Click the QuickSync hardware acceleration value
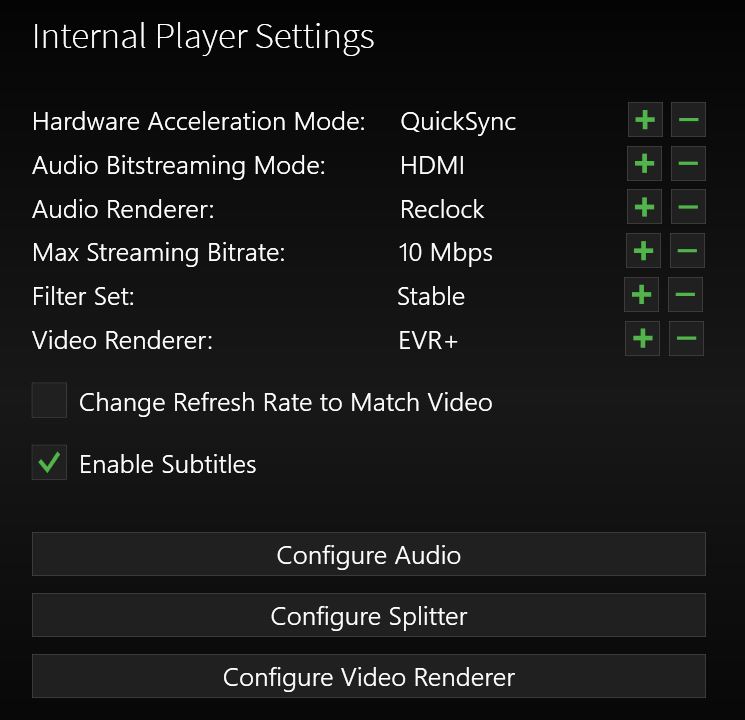Screen dimensions: 745x720 point(458,122)
